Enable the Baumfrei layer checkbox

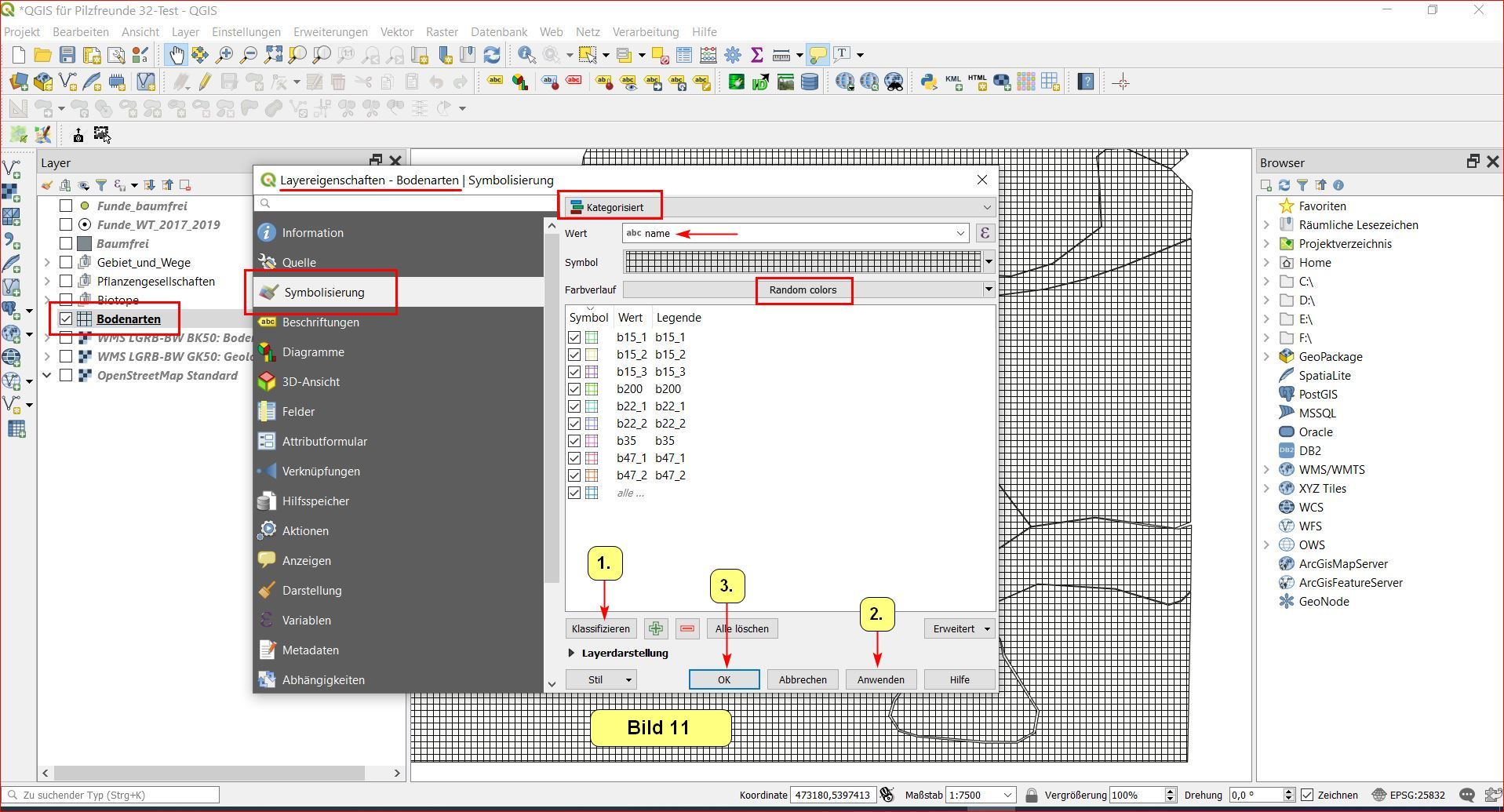pos(66,243)
